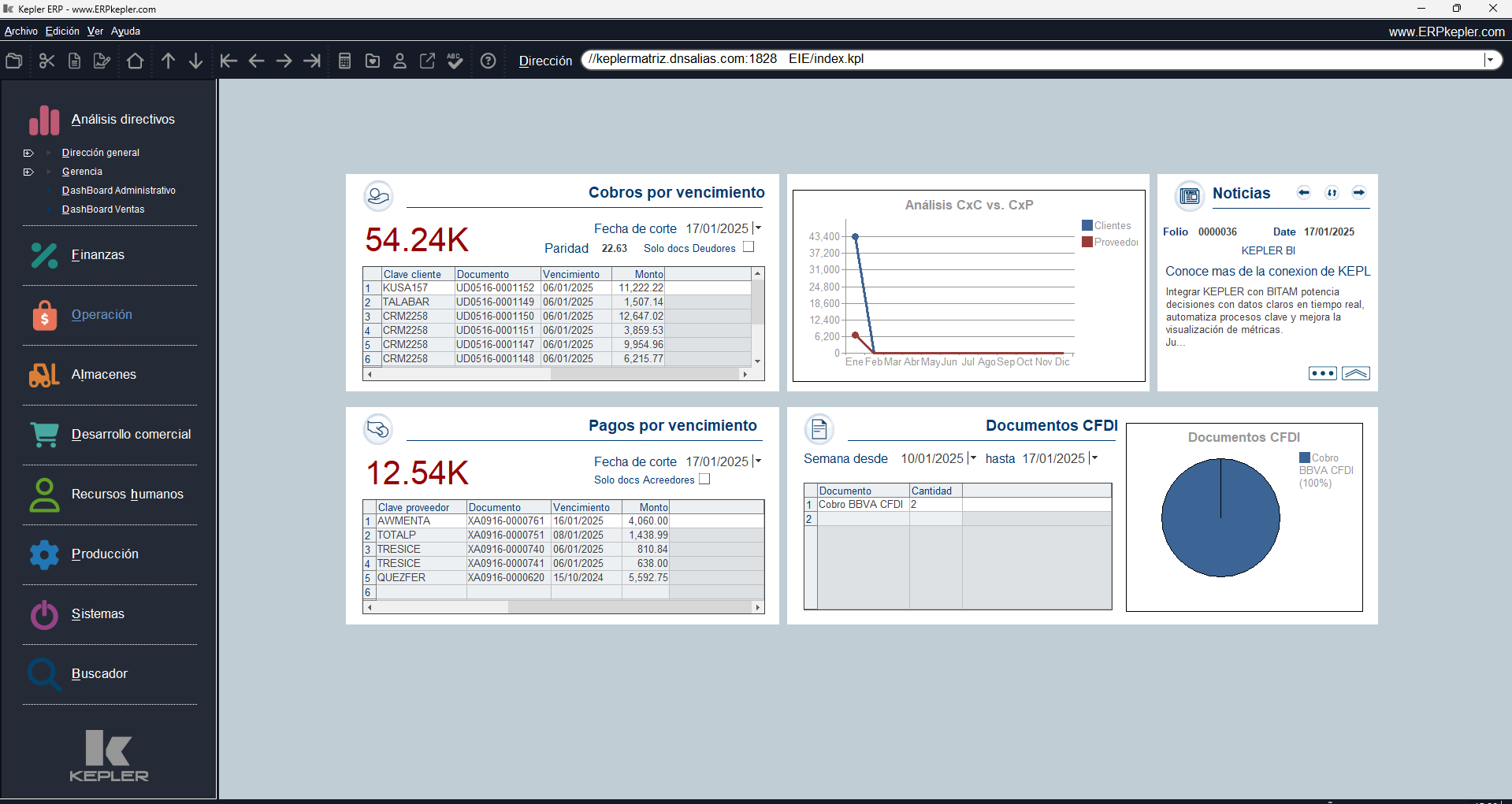Screen dimensions: 1512x804
Task: Open the Almacenes module icon
Action: pos(43,376)
